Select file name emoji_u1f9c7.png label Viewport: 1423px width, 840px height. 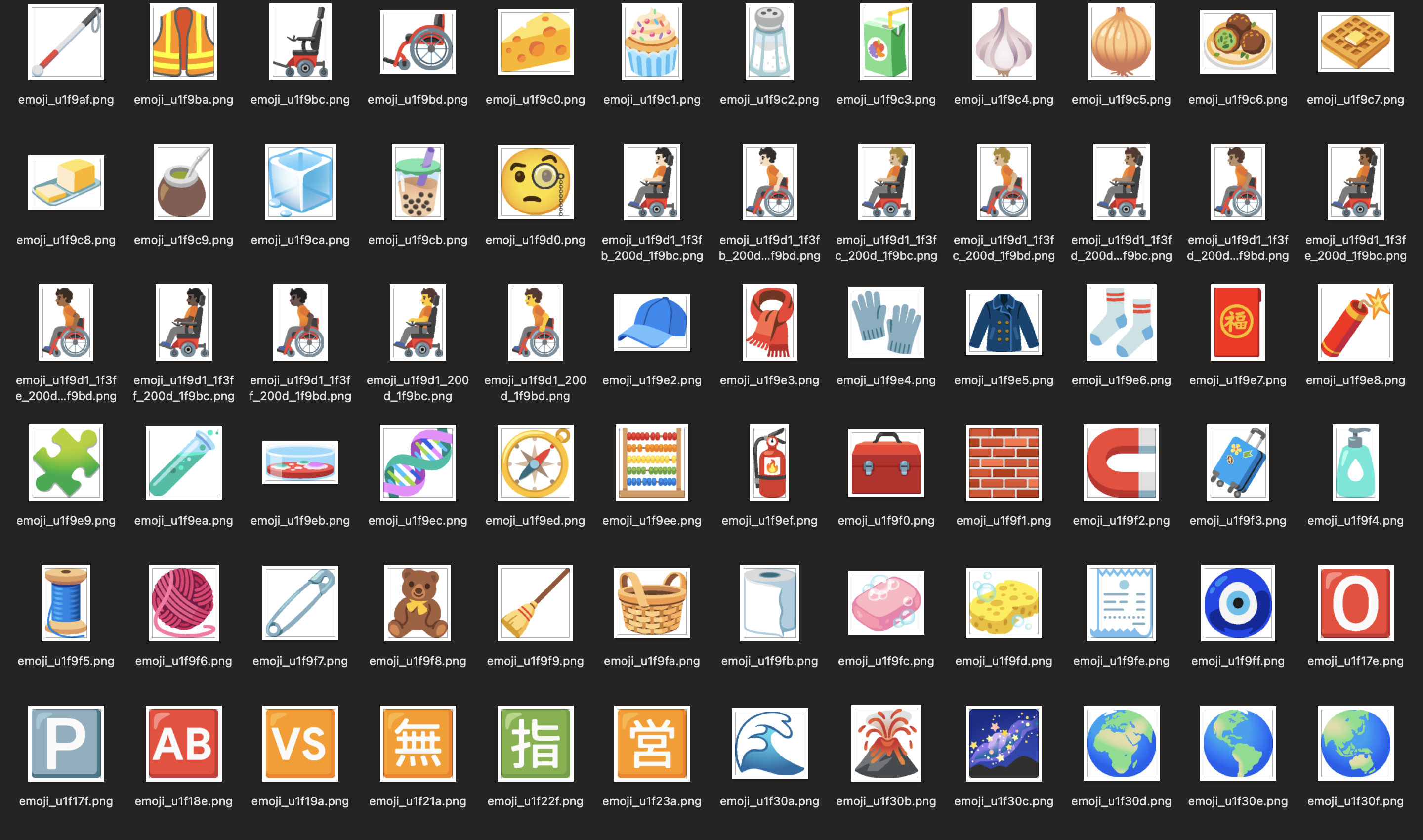(x=1355, y=100)
